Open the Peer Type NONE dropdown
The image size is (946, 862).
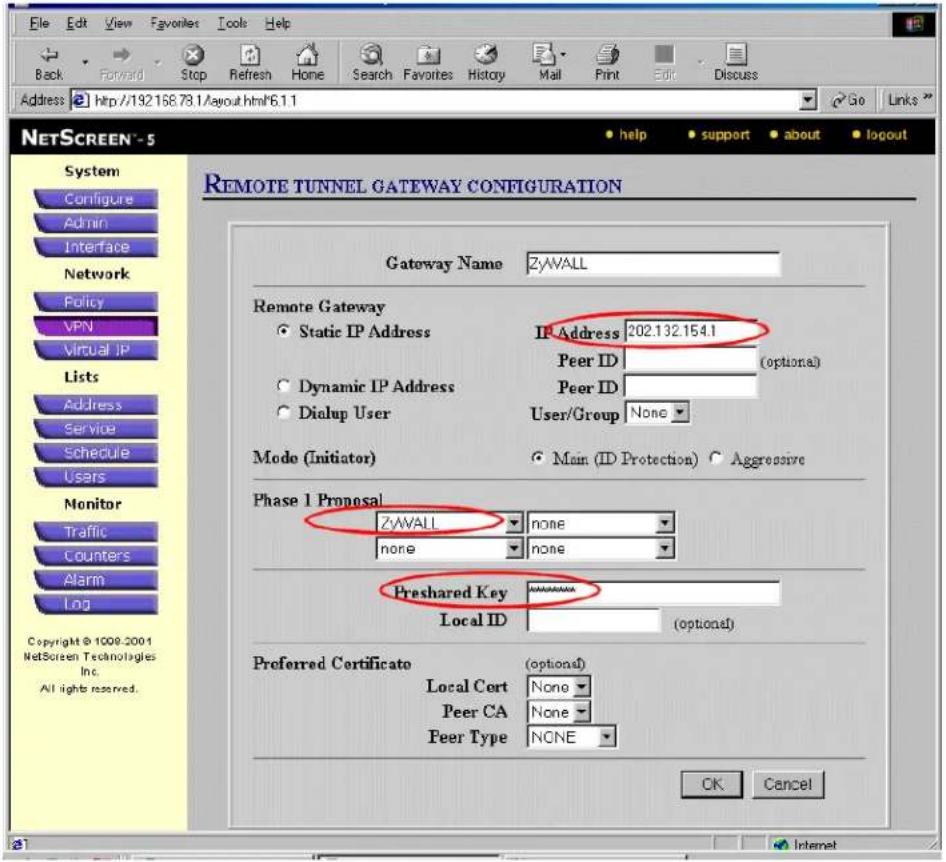[x=607, y=737]
